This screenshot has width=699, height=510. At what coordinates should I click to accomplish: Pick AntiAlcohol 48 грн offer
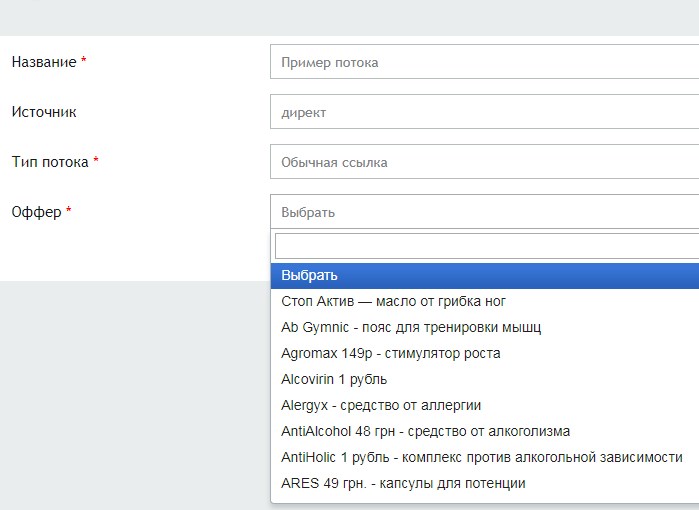click(425, 431)
